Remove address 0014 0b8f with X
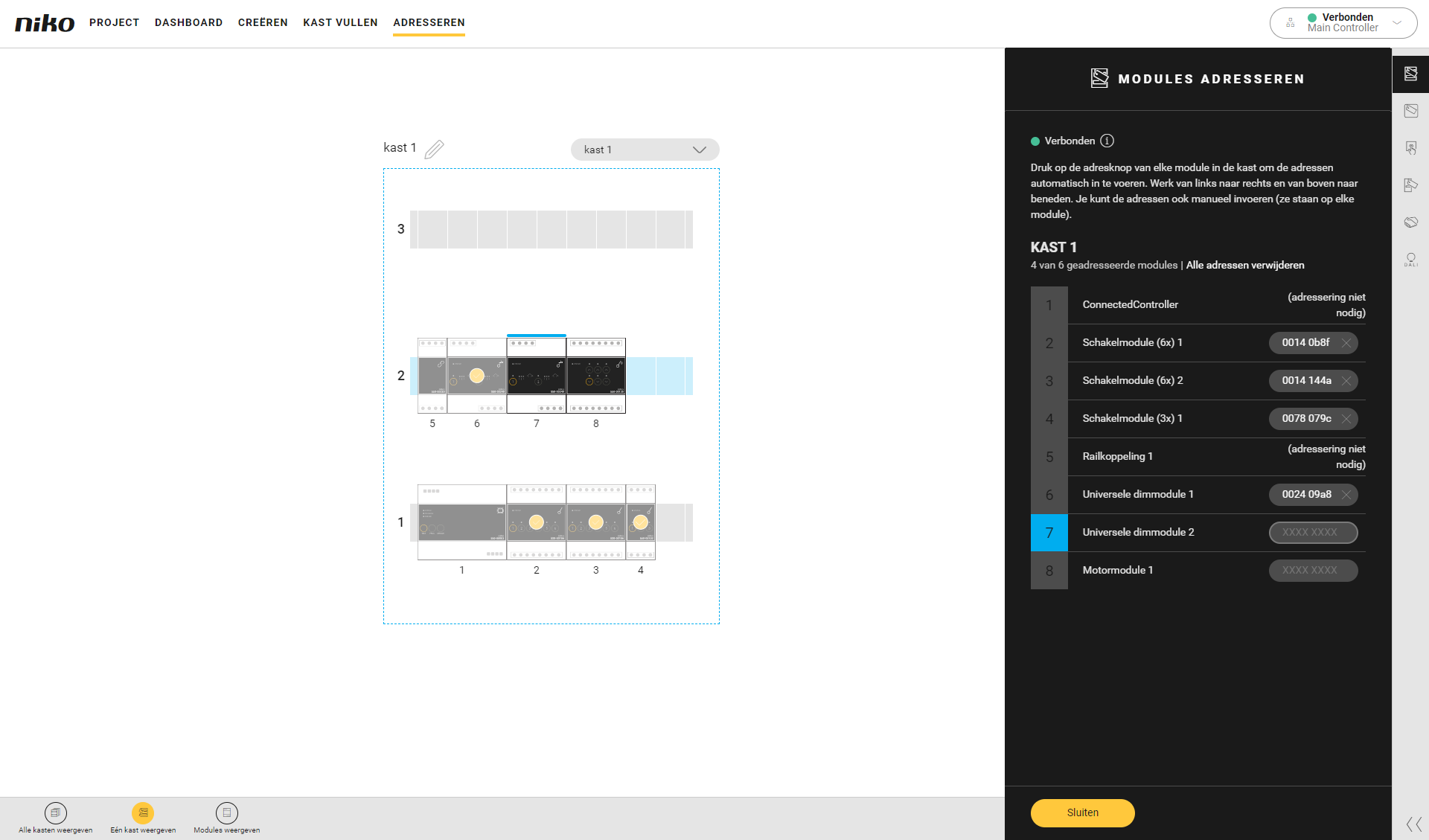 tap(1346, 343)
